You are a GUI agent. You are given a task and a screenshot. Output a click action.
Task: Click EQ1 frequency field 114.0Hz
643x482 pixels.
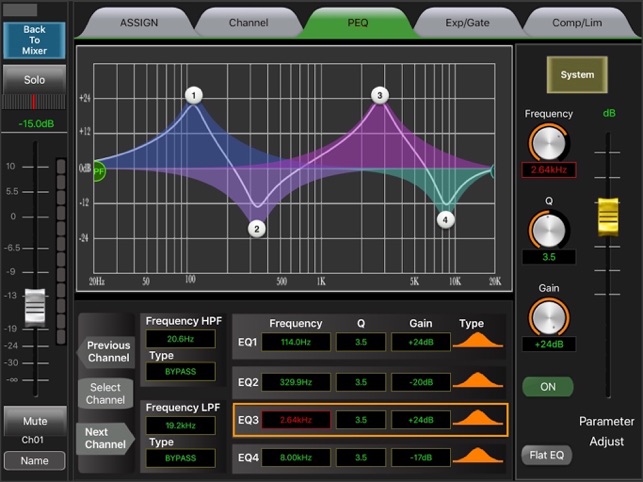[x=296, y=342]
